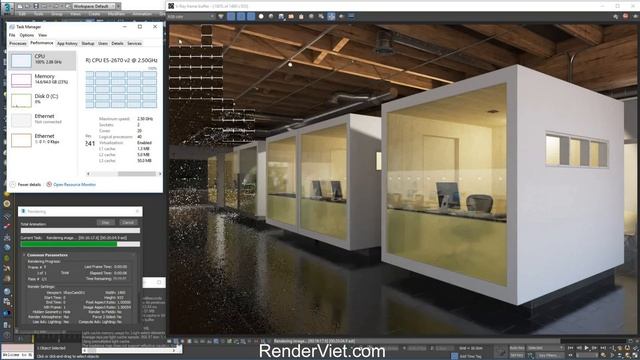The width and height of the screenshot is (640, 360).
Task: Open the View menu in Task Manager
Action: click(42, 35)
